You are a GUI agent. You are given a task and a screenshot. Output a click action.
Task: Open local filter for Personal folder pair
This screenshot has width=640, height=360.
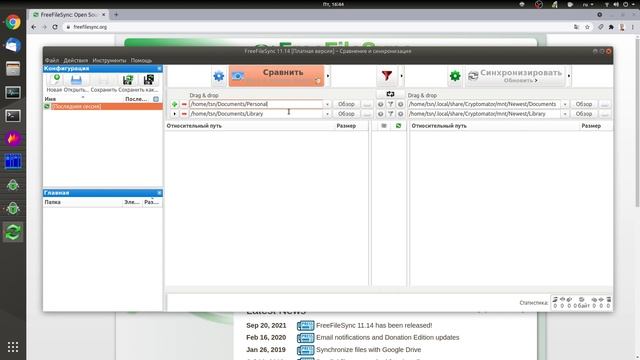coord(390,104)
